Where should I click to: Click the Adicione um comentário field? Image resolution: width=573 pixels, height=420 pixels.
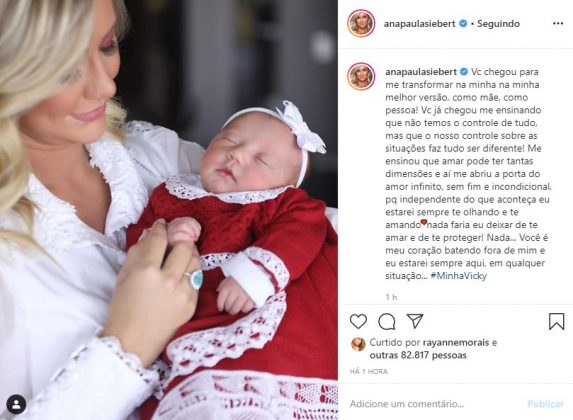pyautogui.click(x=435, y=404)
